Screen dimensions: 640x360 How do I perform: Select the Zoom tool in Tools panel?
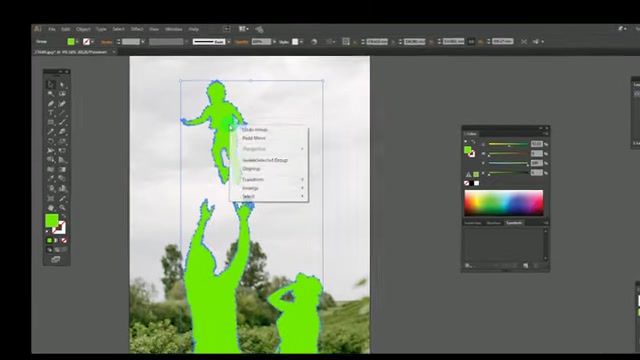tap(62, 208)
